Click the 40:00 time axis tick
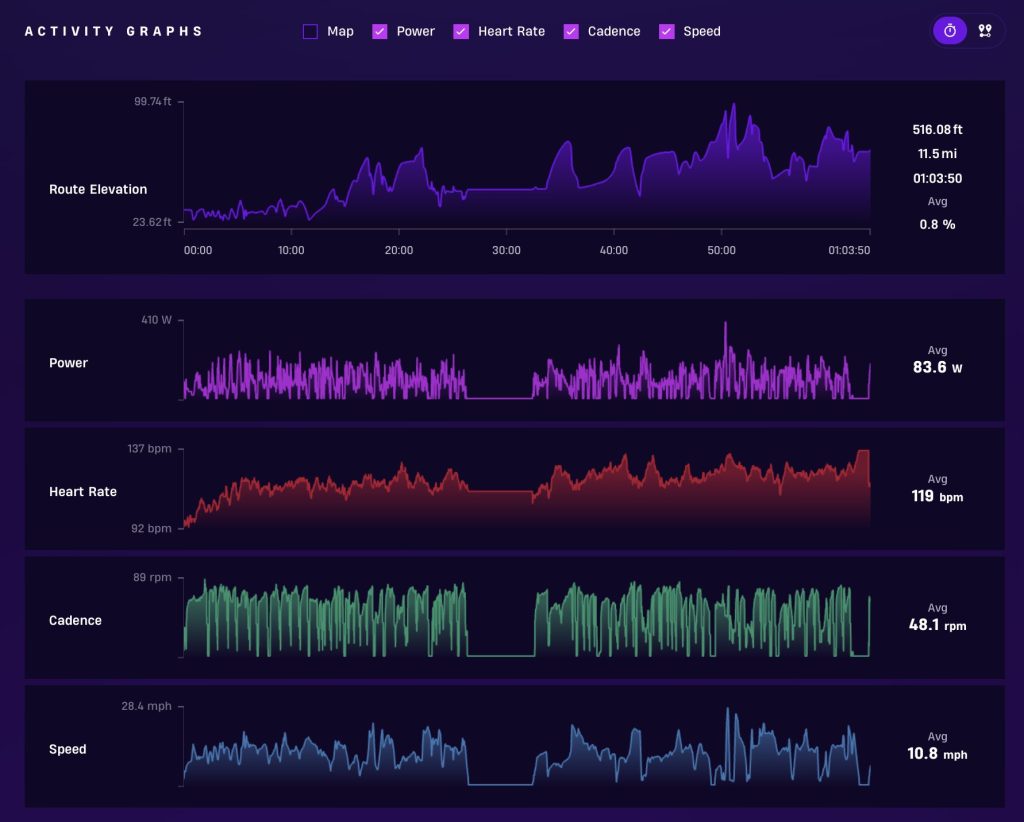 click(x=614, y=250)
